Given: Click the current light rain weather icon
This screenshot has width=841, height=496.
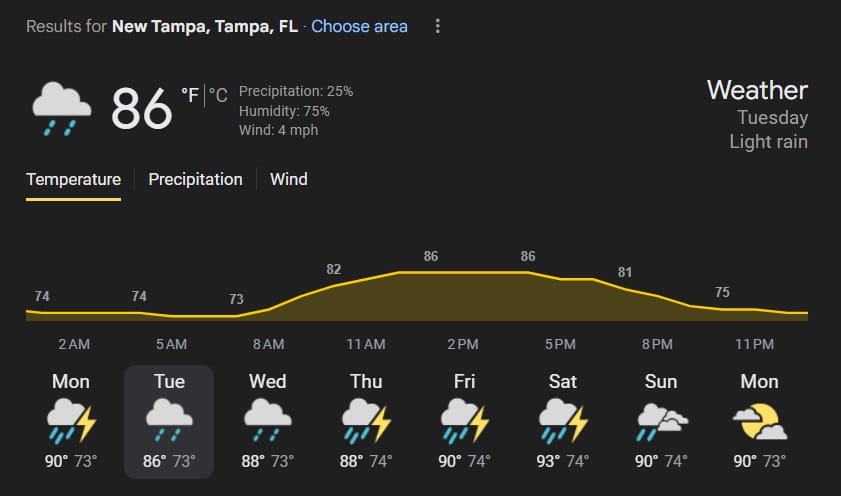Looking at the screenshot, I should 62,109.
